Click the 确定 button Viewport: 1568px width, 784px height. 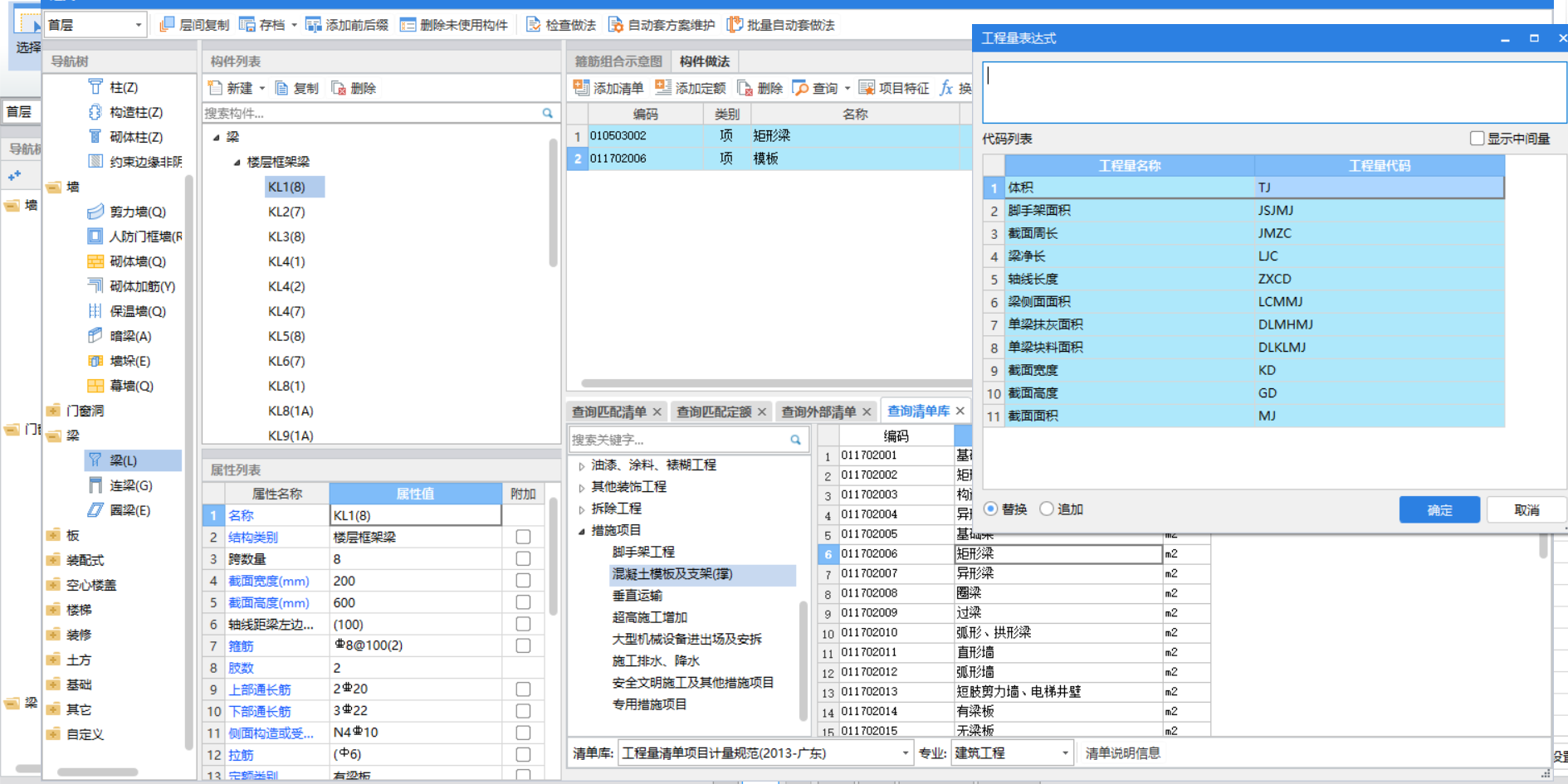point(1439,509)
